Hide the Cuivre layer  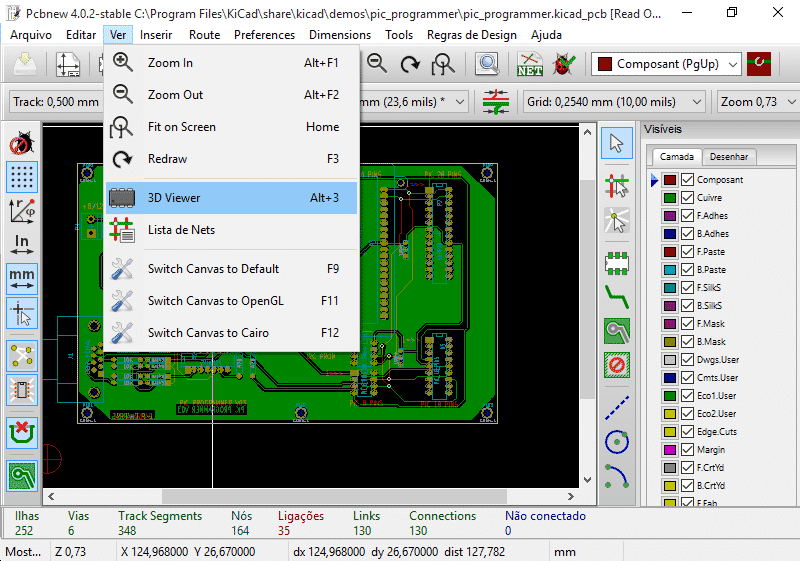coord(687,198)
